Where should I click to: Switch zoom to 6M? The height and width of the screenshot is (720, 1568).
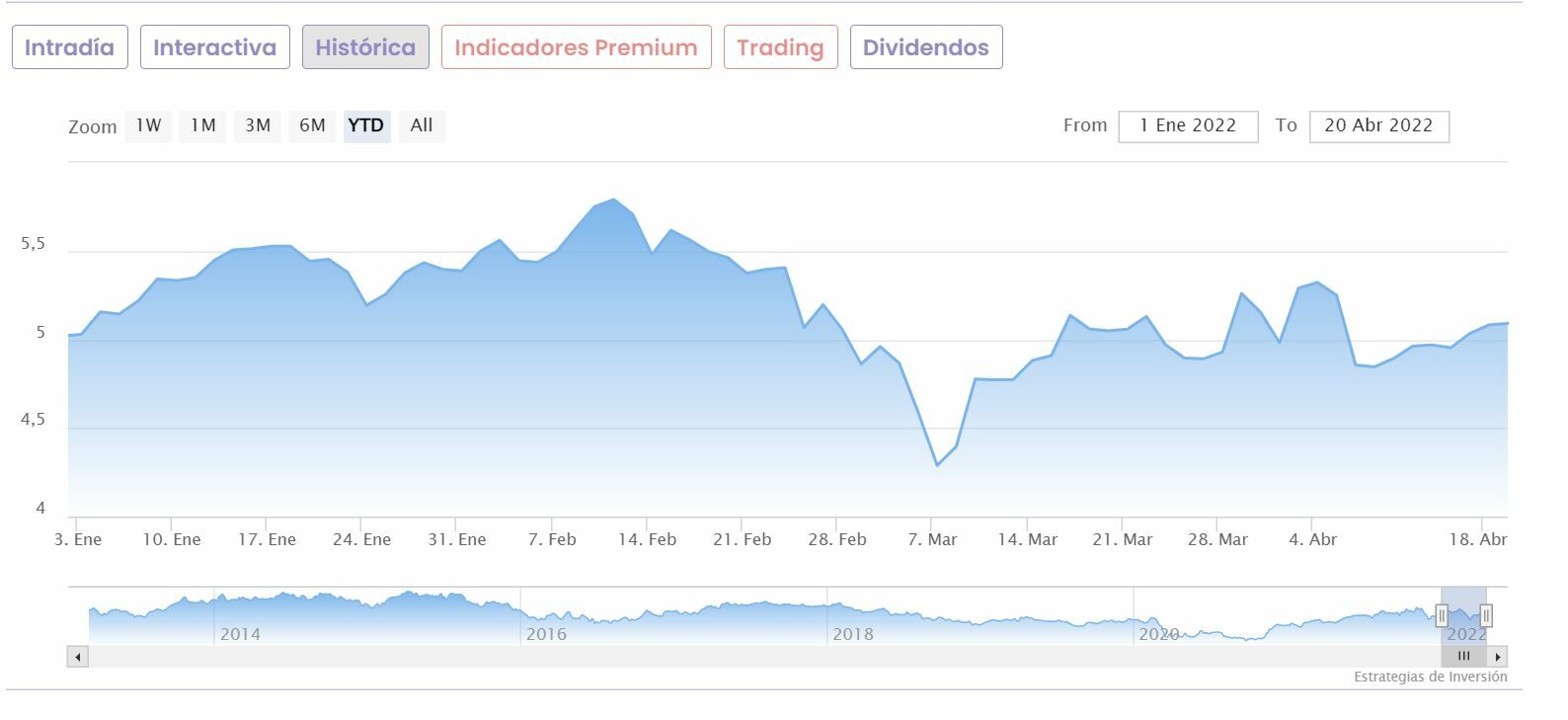coord(312,125)
